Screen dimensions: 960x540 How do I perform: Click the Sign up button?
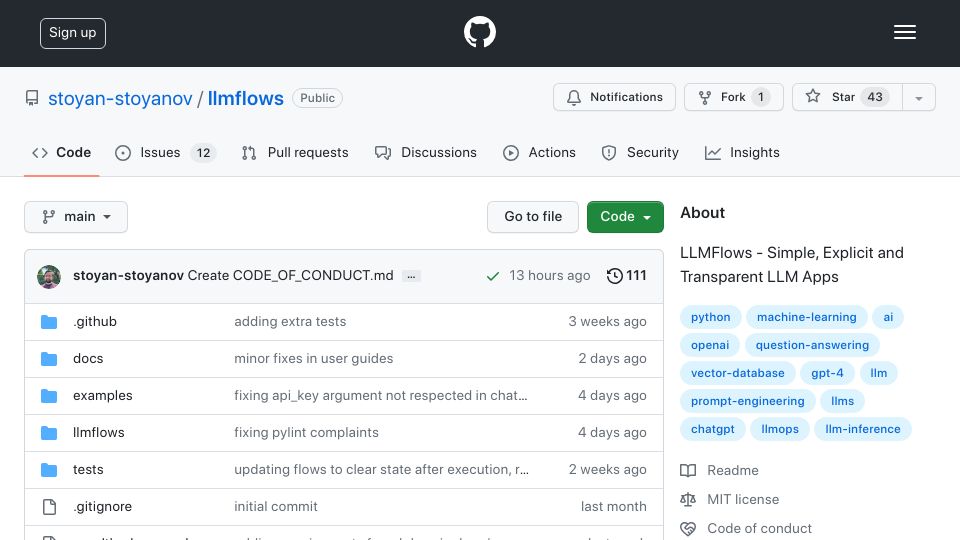73,33
